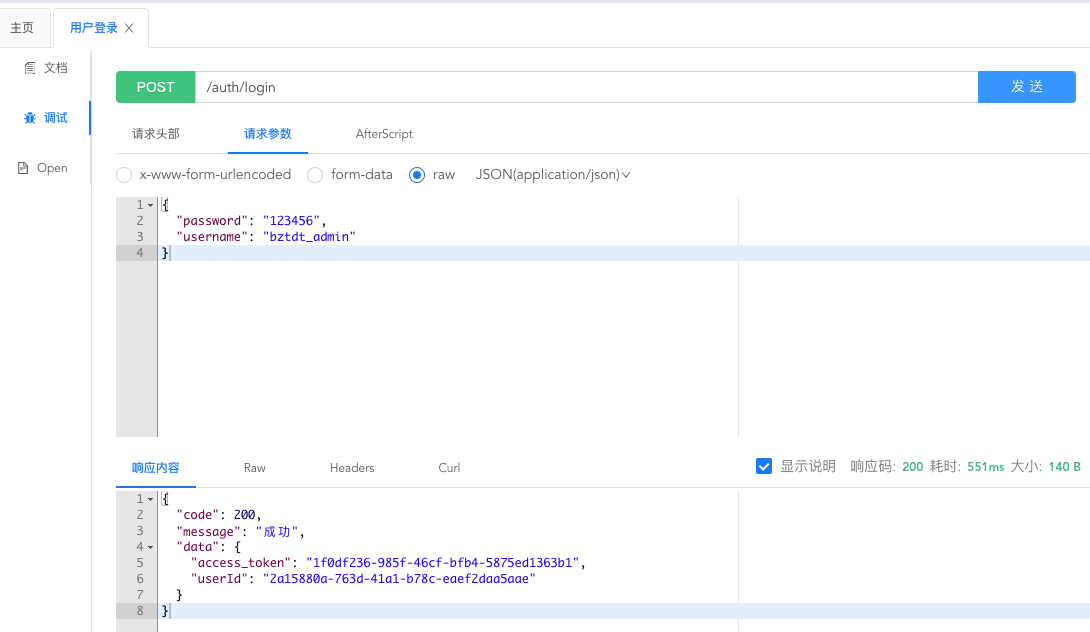
Task: Click the 发送 send button
Action: tap(1026, 87)
